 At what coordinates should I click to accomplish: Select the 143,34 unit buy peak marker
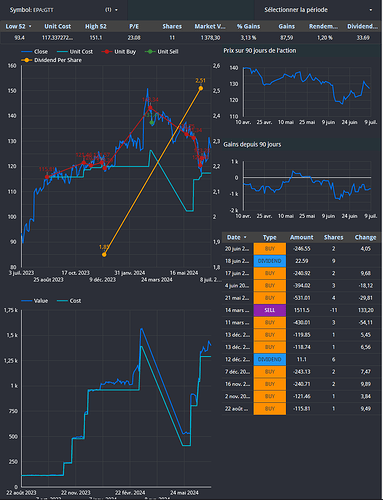(150, 108)
